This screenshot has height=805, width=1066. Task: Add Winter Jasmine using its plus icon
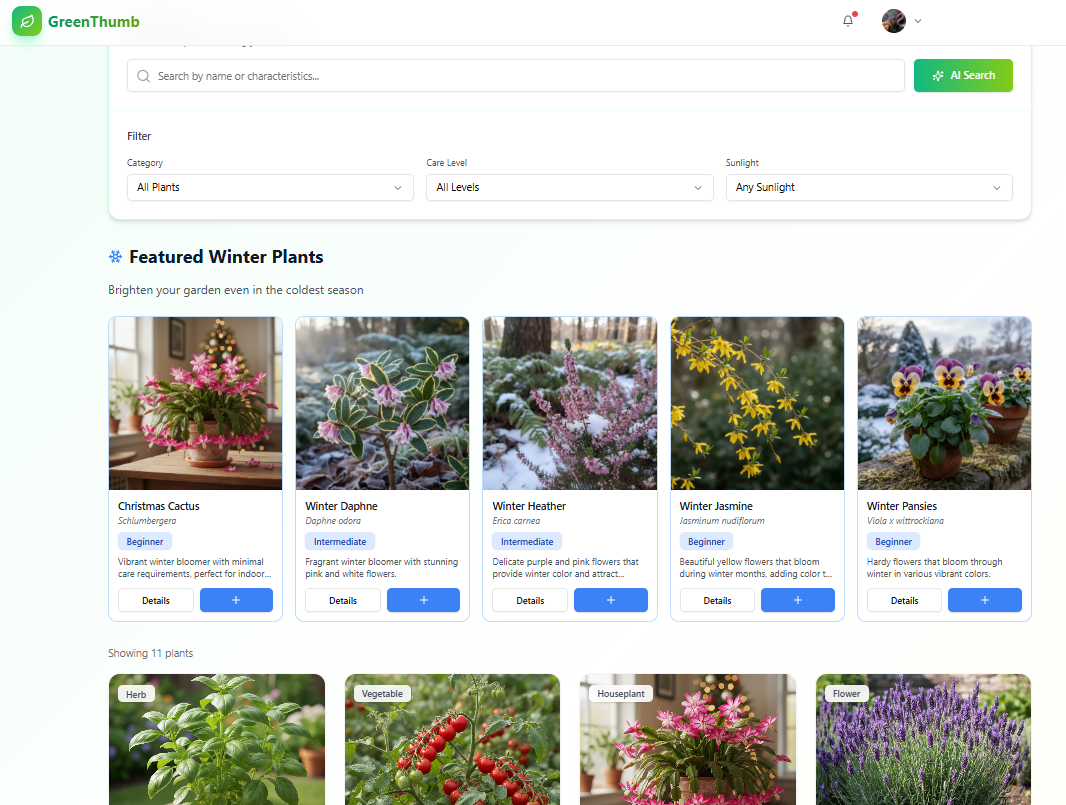[797, 600]
